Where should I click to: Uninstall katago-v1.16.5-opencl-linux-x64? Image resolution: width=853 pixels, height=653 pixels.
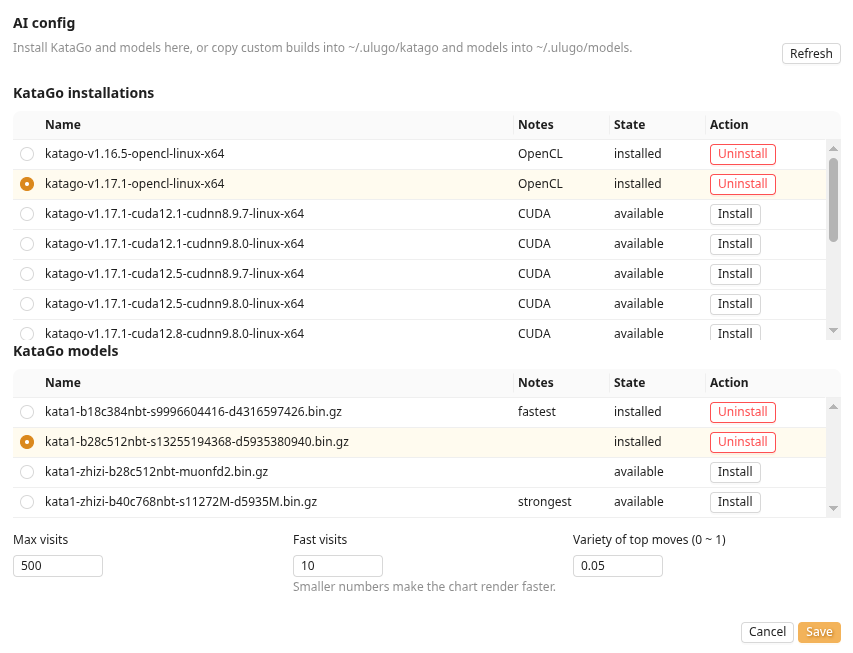pos(743,154)
